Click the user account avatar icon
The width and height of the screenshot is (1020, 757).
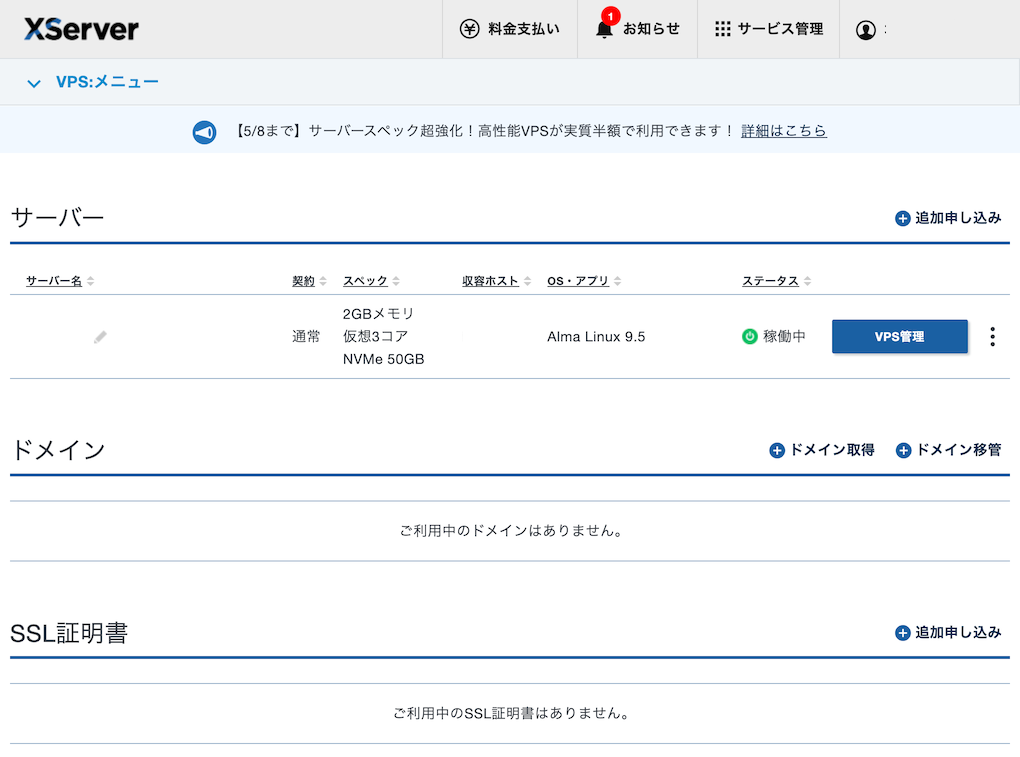pyautogui.click(x=865, y=30)
